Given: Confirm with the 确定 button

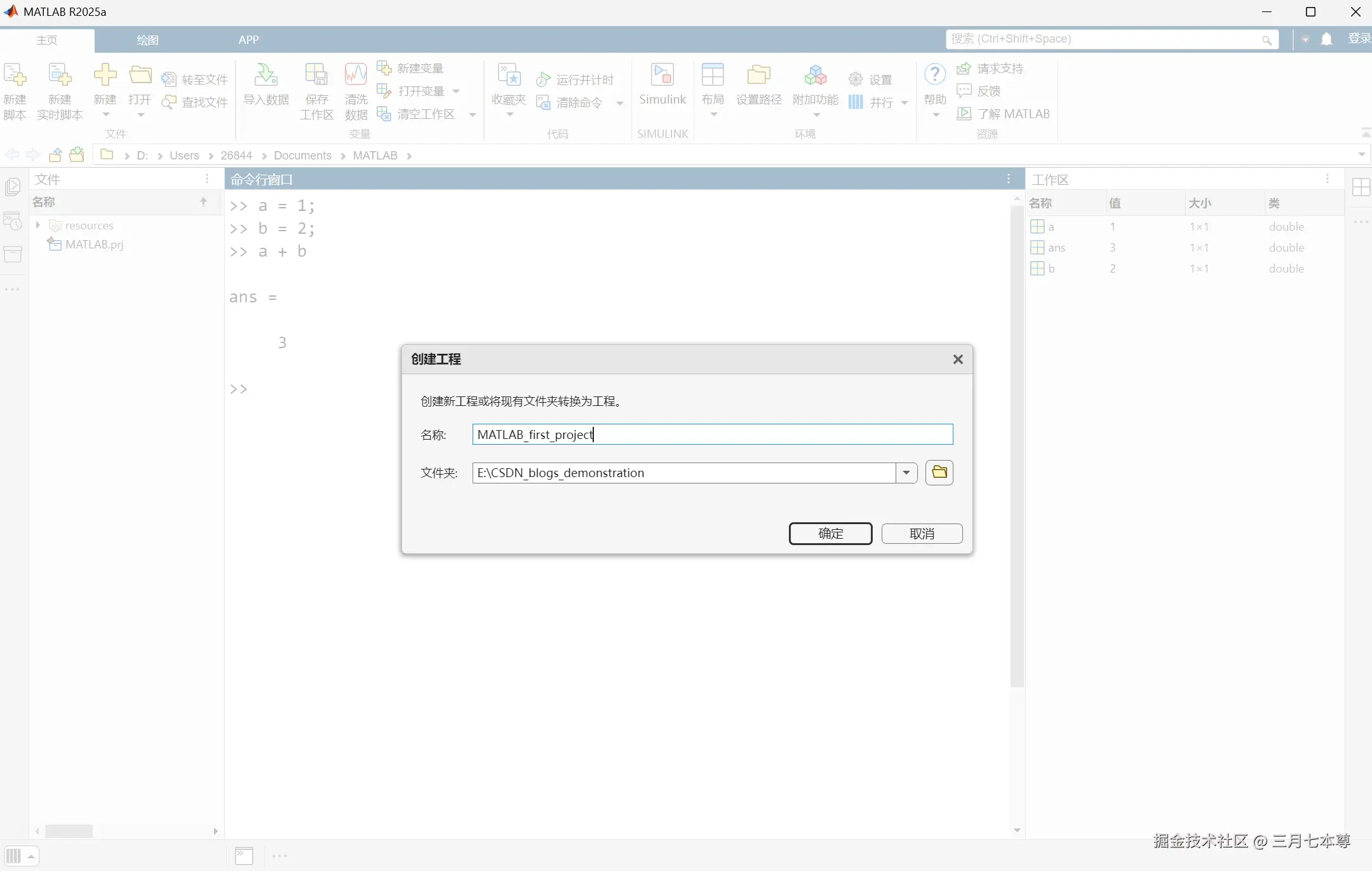Looking at the screenshot, I should [830, 534].
